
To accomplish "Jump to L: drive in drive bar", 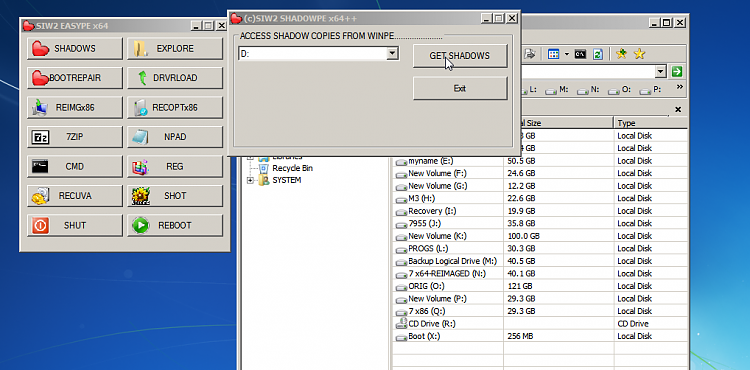I will [529, 89].
